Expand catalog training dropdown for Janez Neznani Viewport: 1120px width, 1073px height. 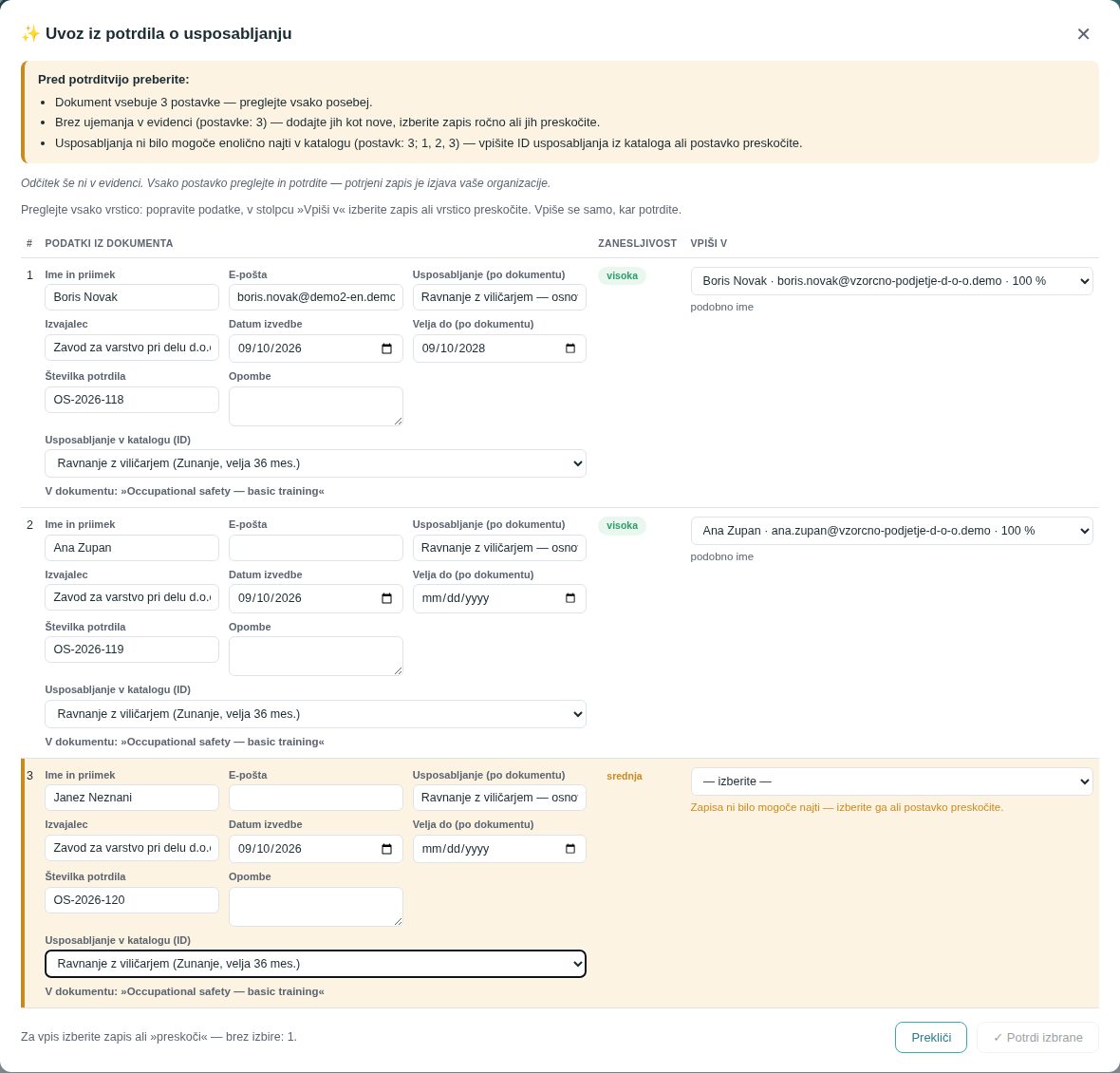(x=316, y=964)
